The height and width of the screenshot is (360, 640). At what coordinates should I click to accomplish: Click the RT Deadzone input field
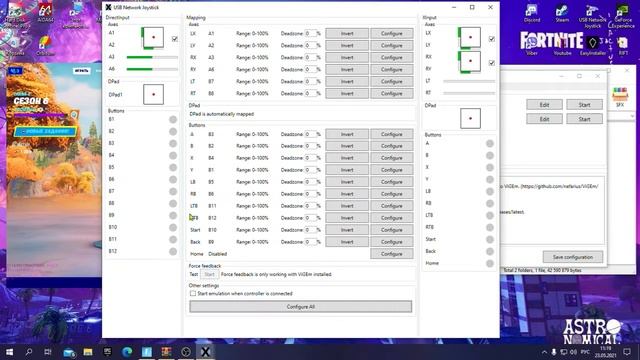[x=311, y=93]
